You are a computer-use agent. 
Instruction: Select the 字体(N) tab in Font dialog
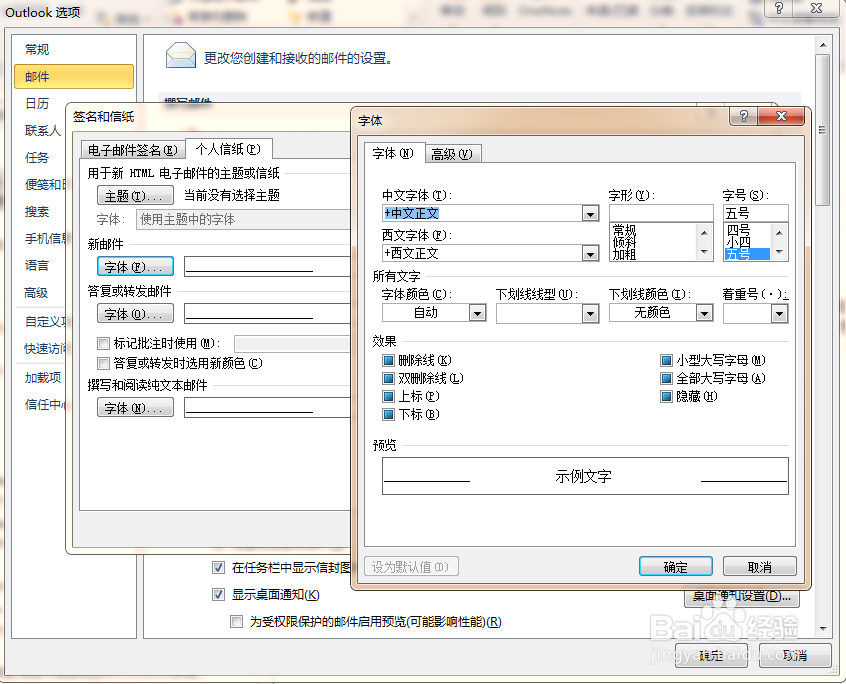coord(393,154)
